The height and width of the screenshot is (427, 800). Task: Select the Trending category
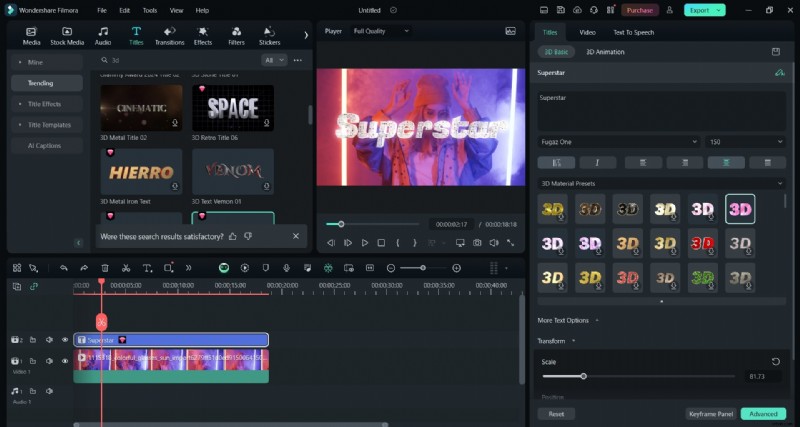pyautogui.click(x=47, y=83)
